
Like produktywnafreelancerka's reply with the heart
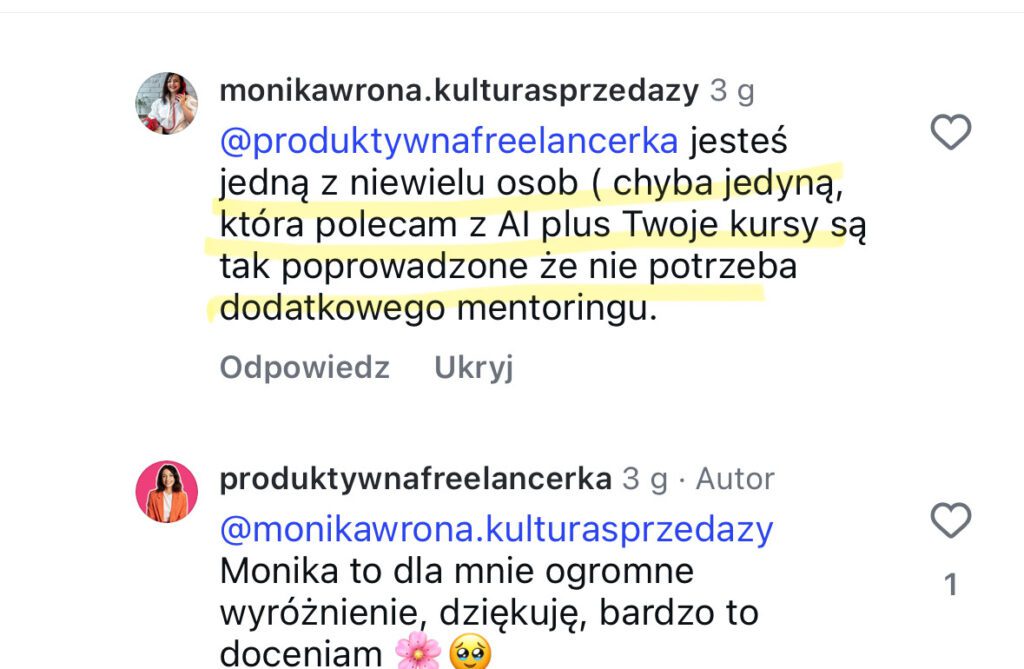(950, 520)
